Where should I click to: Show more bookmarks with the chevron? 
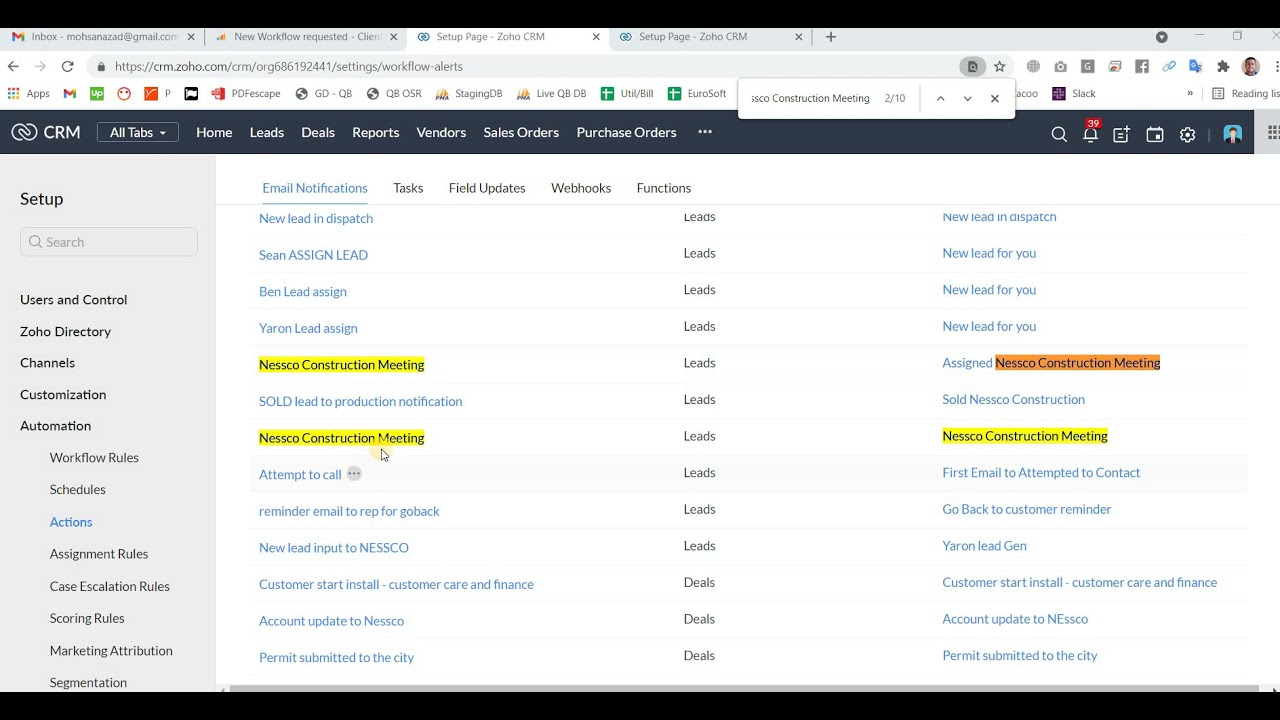(1190, 93)
